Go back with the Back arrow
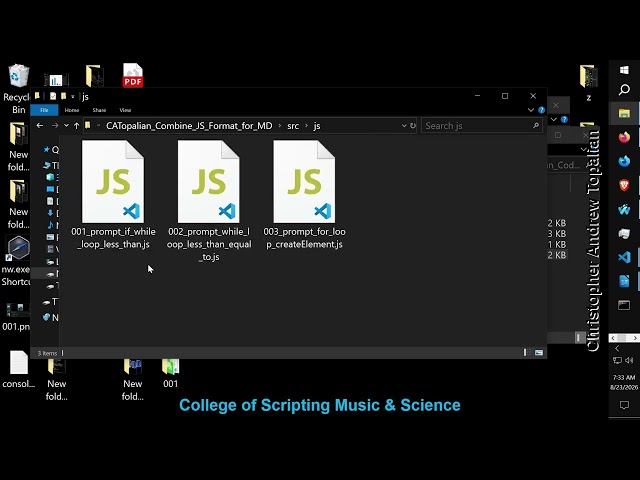Viewport: 640px width, 480px height. coord(40,126)
